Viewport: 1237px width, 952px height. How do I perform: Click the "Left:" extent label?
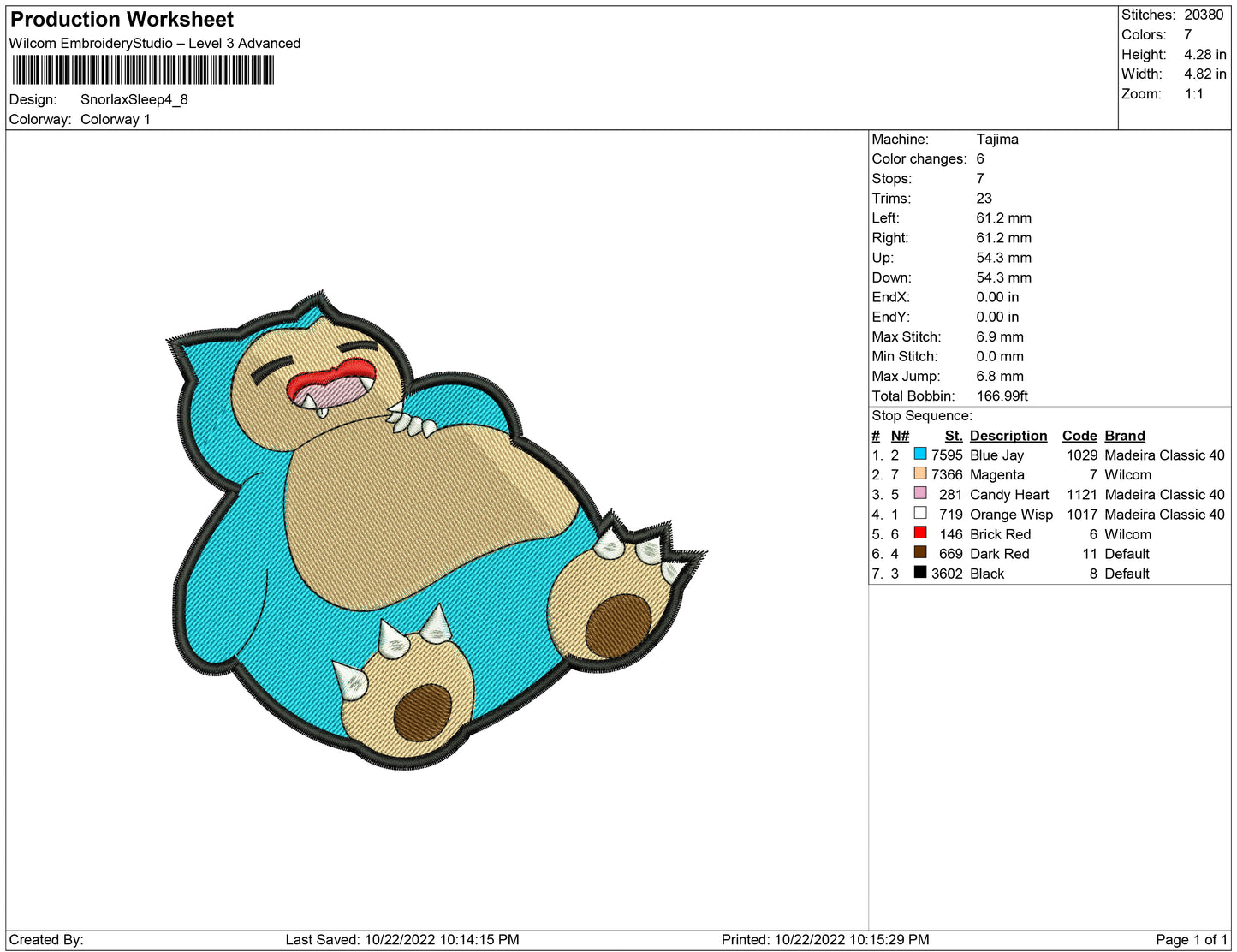(x=885, y=217)
